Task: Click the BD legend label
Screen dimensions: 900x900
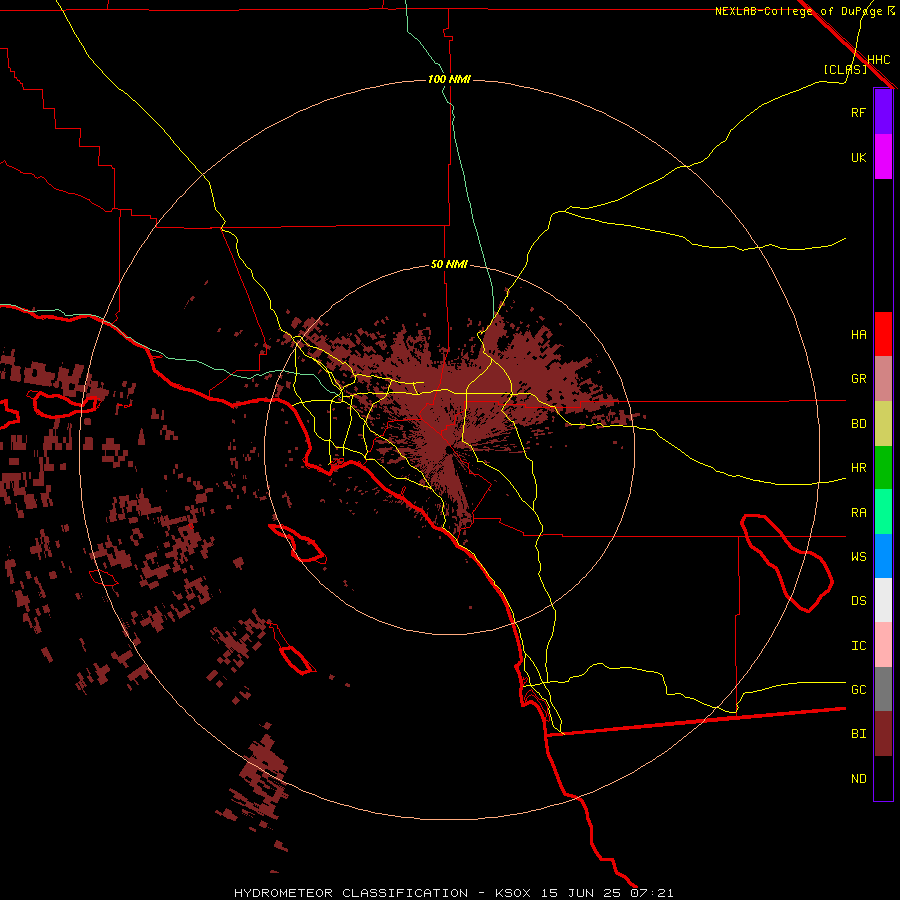Action: tap(858, 424)
